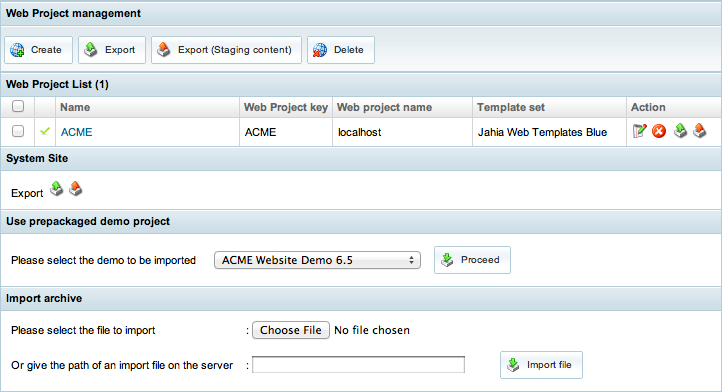This screenshot has width=722, height=392.
Task: Click the Template set column header
Action: click(511, 107)
